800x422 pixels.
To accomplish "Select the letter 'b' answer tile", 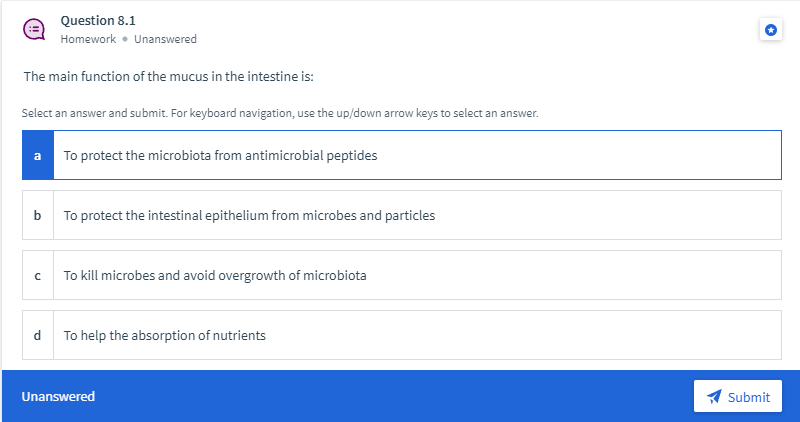I will (x=37, y=215).
